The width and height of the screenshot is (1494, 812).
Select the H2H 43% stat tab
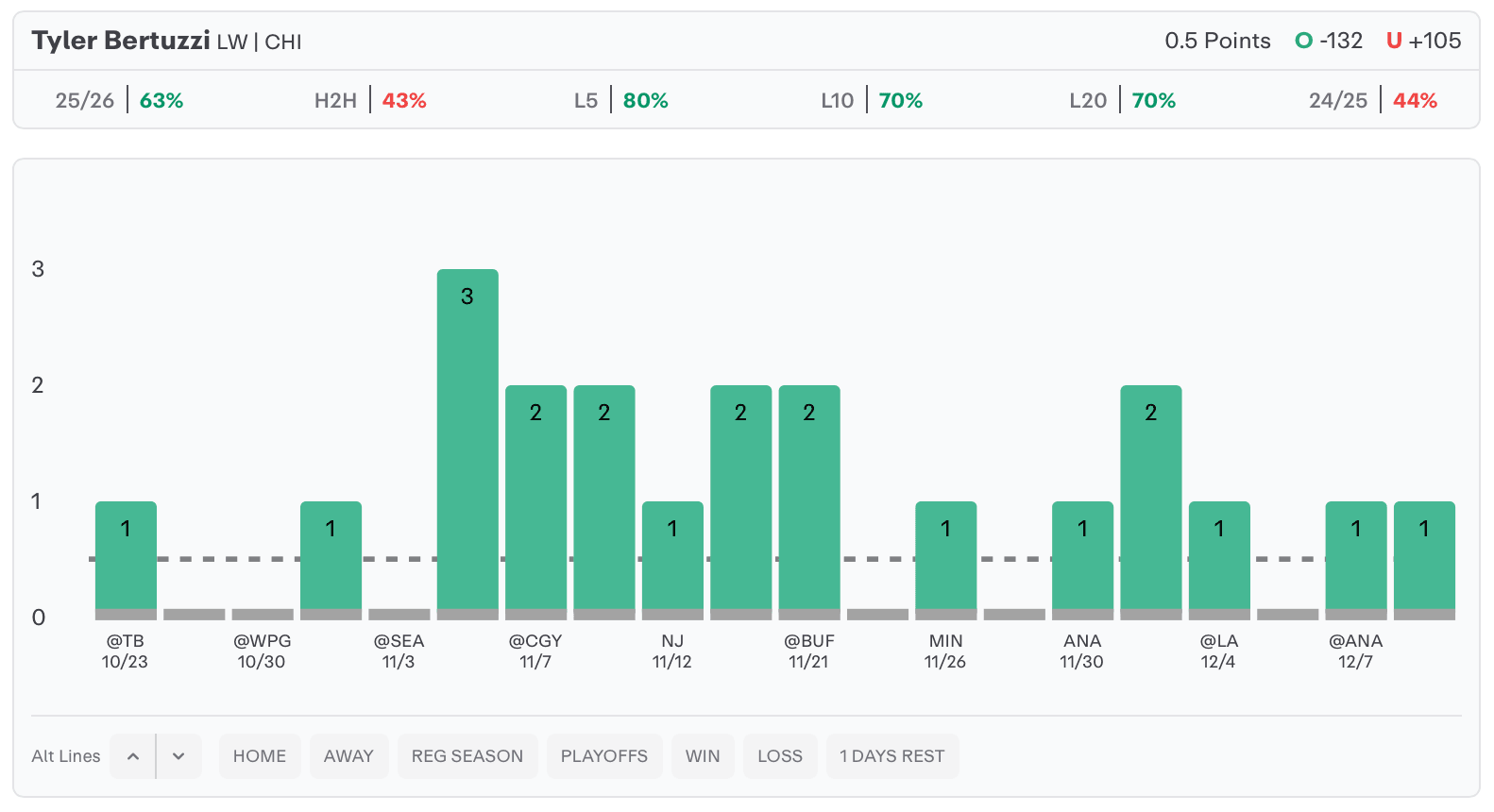370,100
